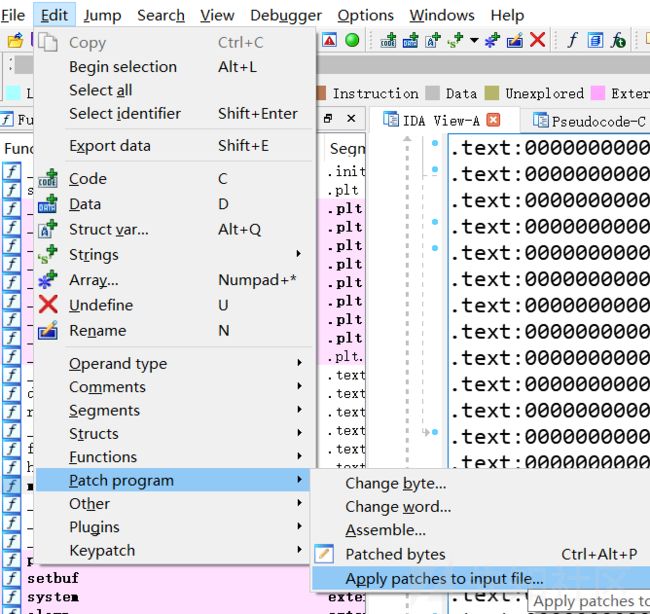Expand Keypatch submenu

[173, 551]
